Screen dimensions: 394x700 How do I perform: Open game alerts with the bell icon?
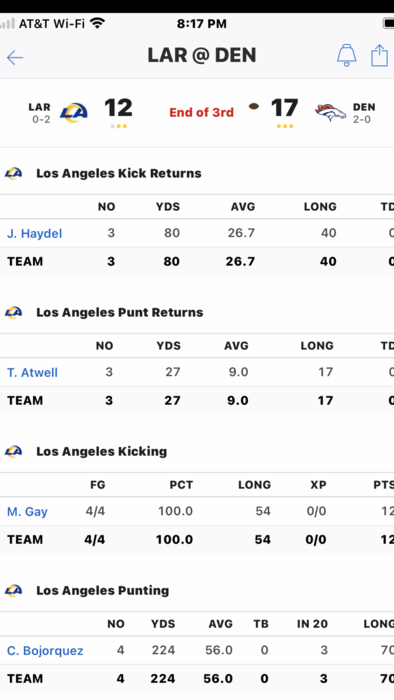(x=346, y=56)
